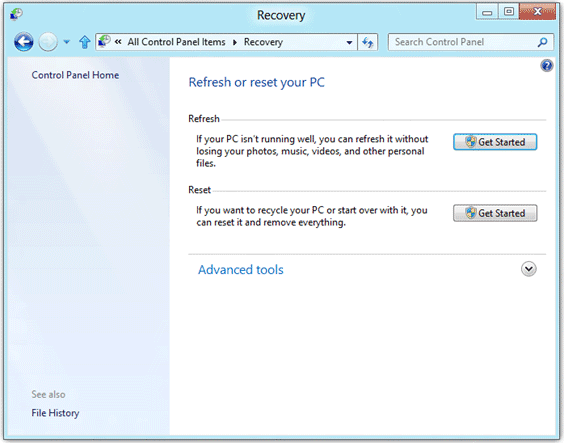Open Control Panel Home link
This screenshot has width=564, height=443.
(x=75, y=75)
